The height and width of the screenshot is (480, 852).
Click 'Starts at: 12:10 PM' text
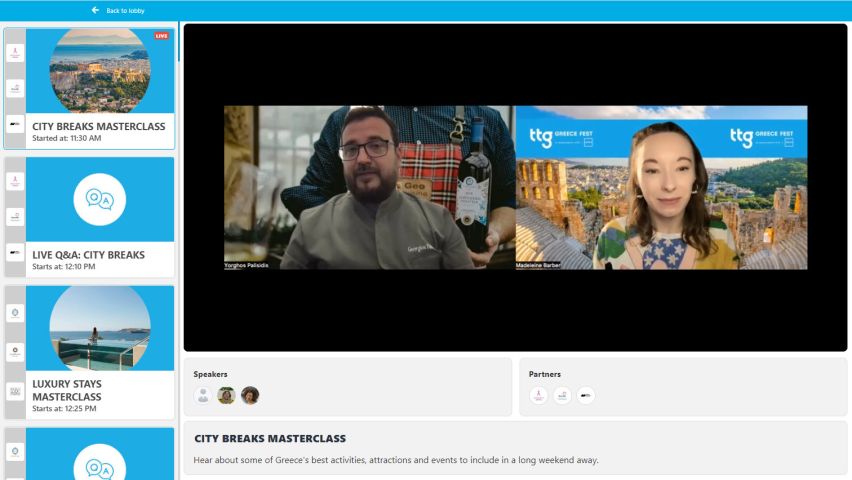(x=64, y=266)
